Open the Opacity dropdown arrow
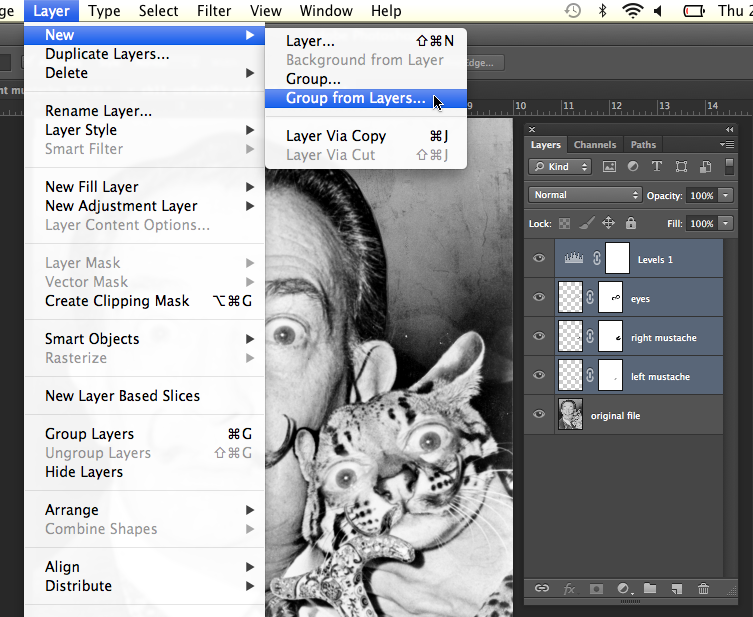 click(726, 195)
